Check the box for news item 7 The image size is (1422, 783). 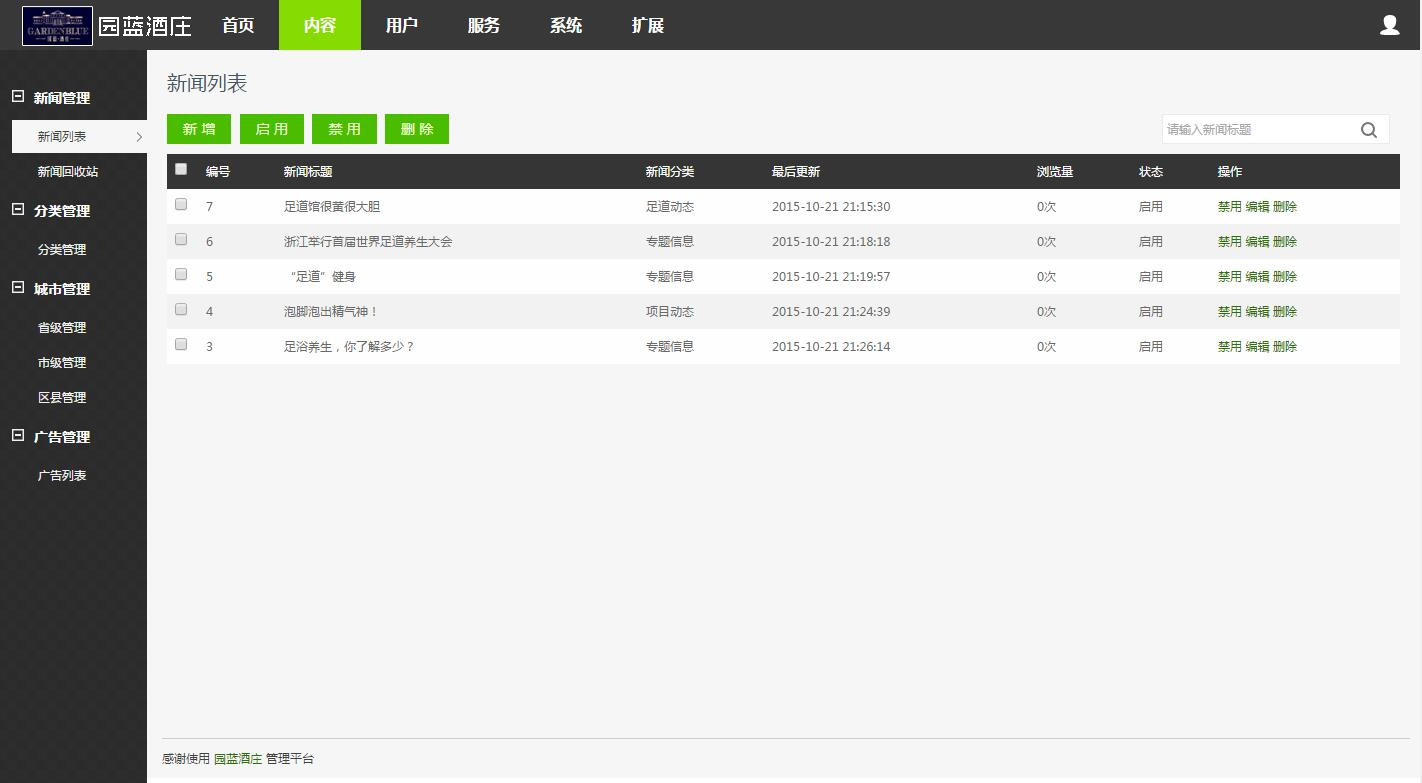coord(181,204)
